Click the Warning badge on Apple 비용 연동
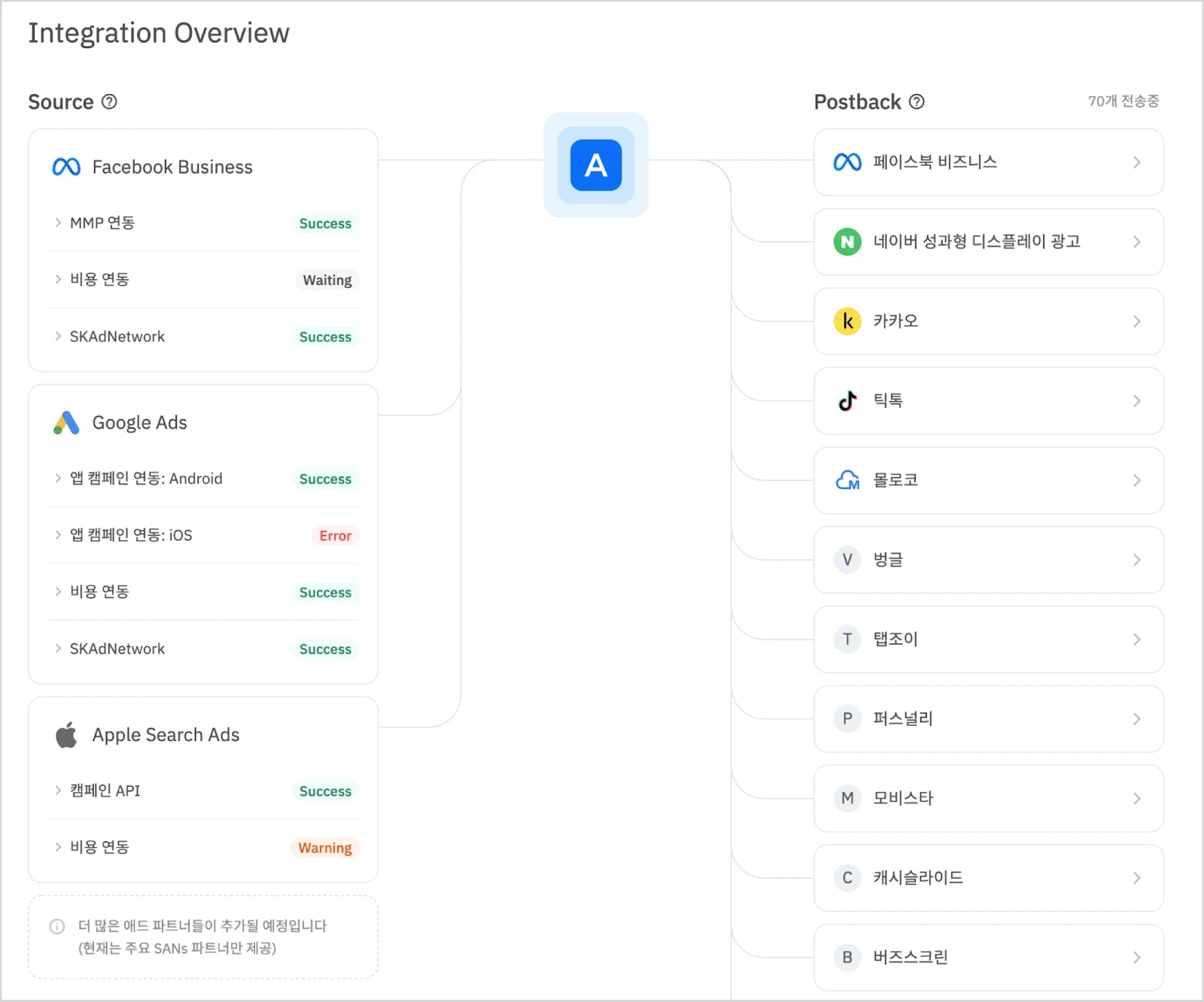 [x=324, y=848]
